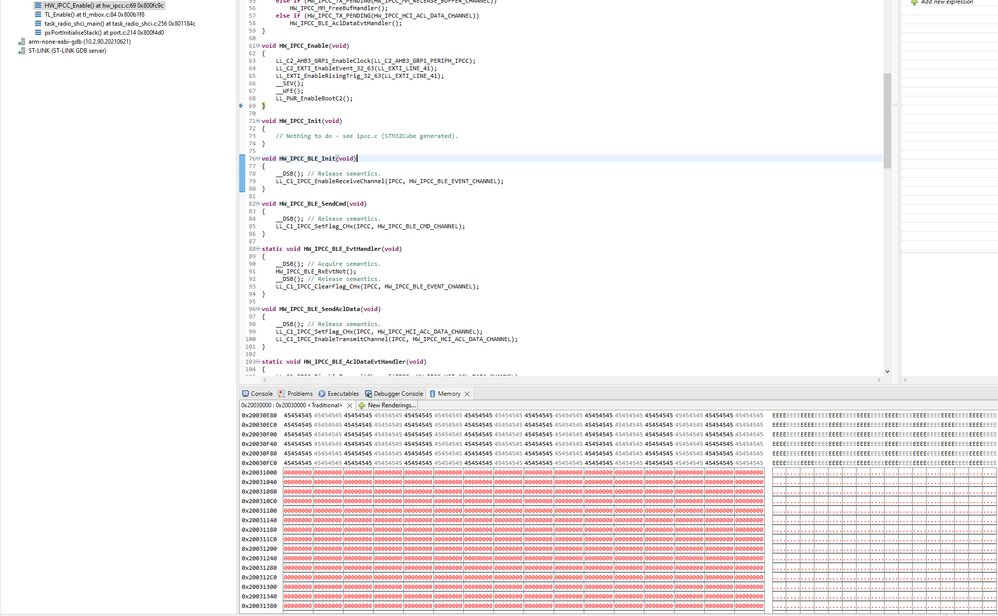Select the TL_Enable() stack frame icon
This screenshot has height=616, width=998.
(38, 14)
